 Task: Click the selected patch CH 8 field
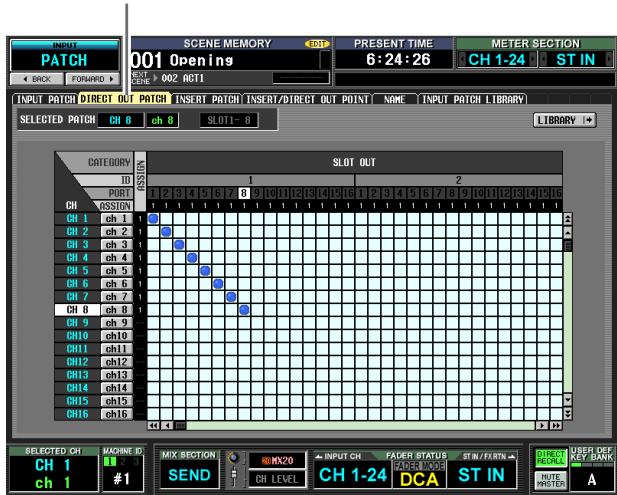pos(121,120)
